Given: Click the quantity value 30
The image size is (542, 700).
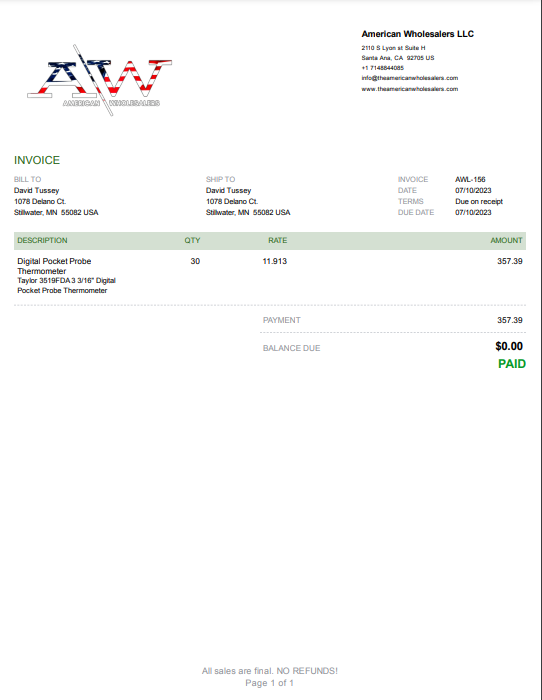Looking at the screenshot, I should (x=195, y=261).
